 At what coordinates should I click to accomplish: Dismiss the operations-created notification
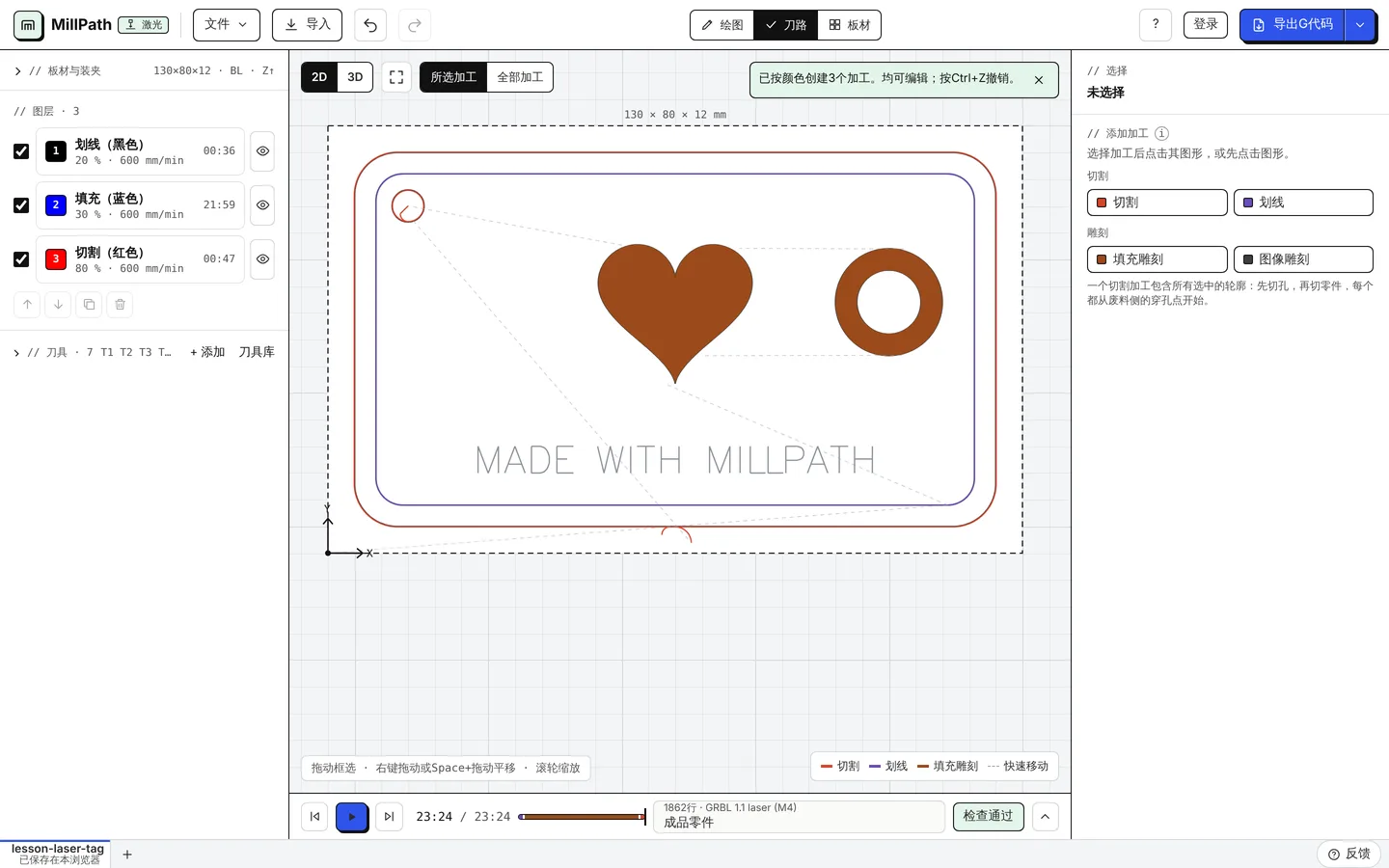pos(1039,80)
